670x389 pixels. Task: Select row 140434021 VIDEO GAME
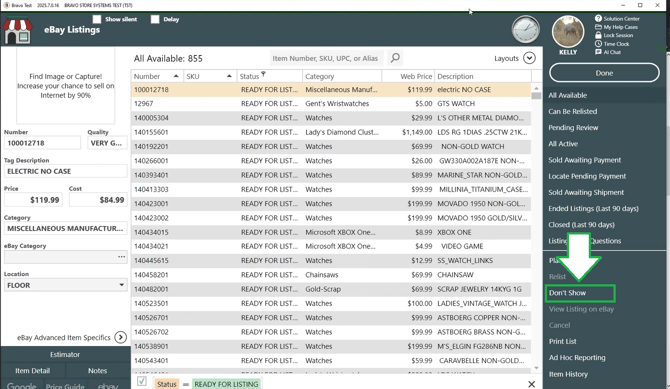pyautogui.click(x=331, y=246)
